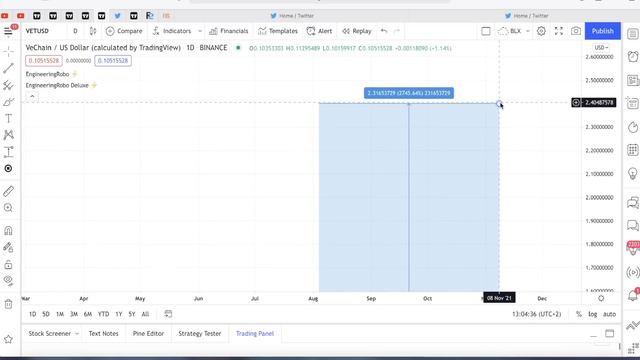This screenshot has height=360, width=640.
Task: Open the BLX saved layout
Action: tap(509, 31)
